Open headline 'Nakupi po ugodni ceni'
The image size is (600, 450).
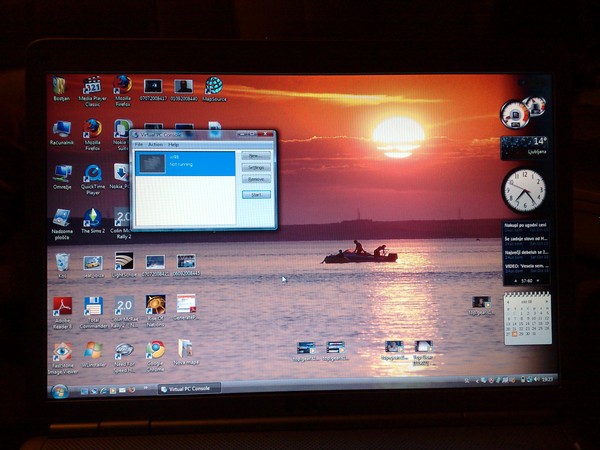[x=526, y=227]
